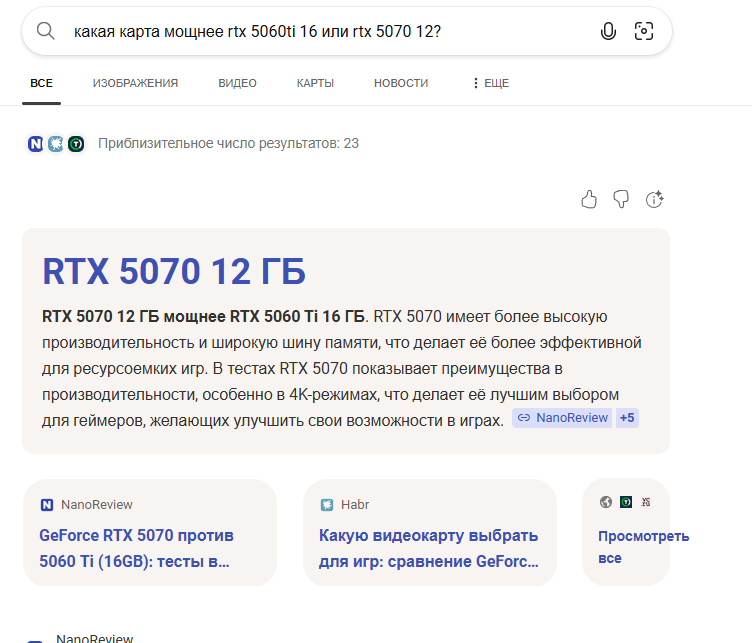Click the bold sentence RTX 5070 12 ГБ мощнее

point(203,317)
